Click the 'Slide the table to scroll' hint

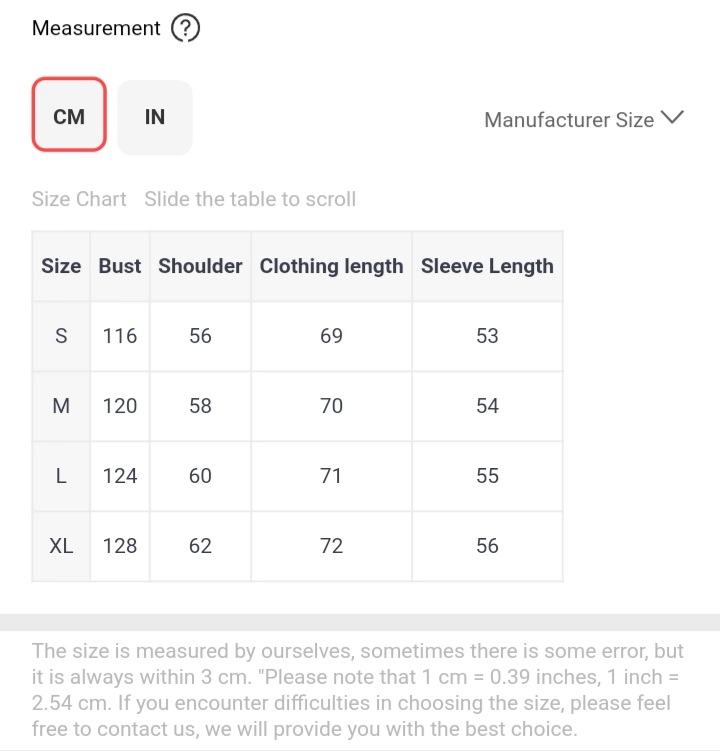(x=250, y=199)
